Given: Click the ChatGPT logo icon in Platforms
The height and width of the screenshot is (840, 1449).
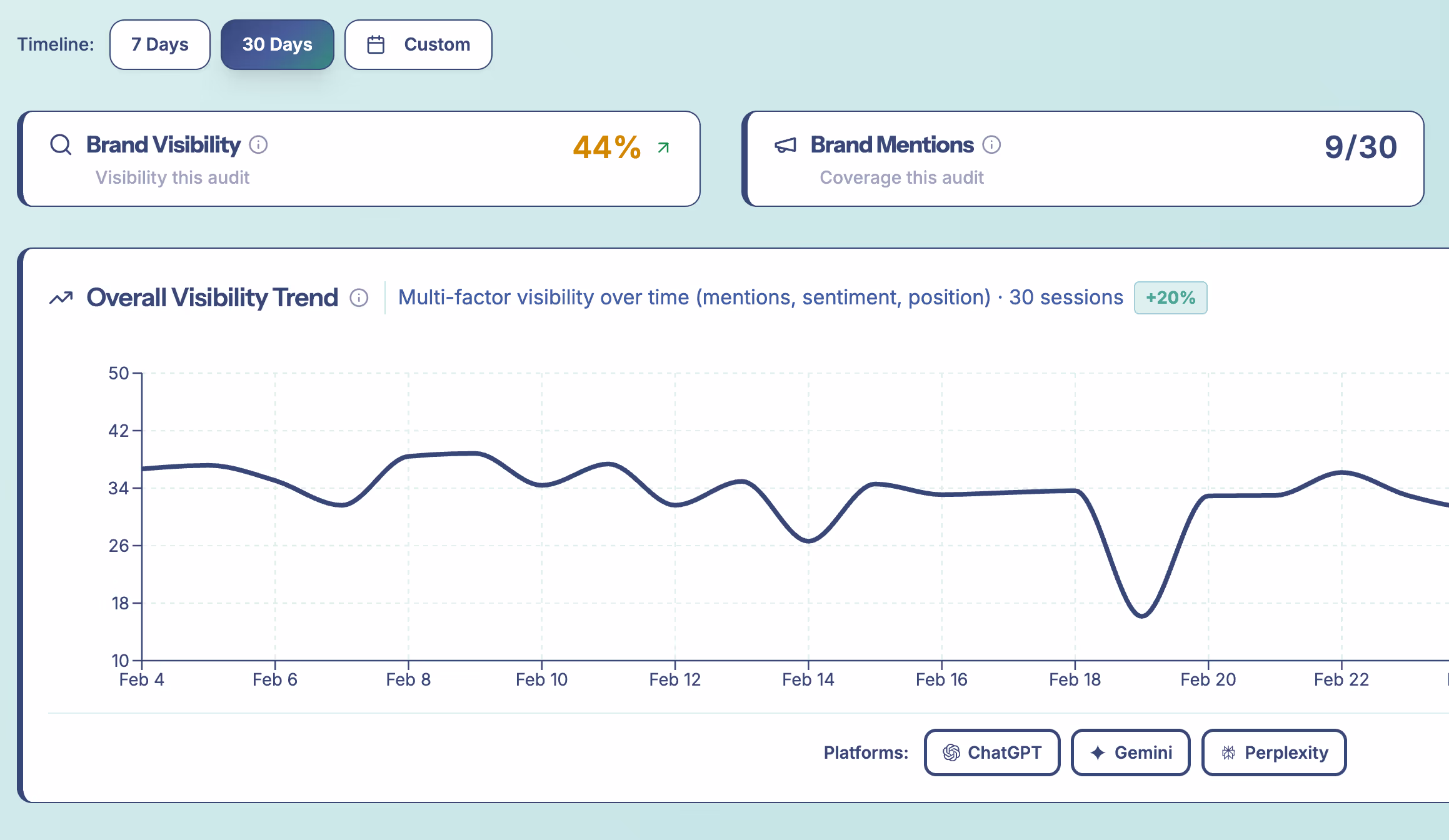Looking at the screenshot, I should tap(952, 752).
